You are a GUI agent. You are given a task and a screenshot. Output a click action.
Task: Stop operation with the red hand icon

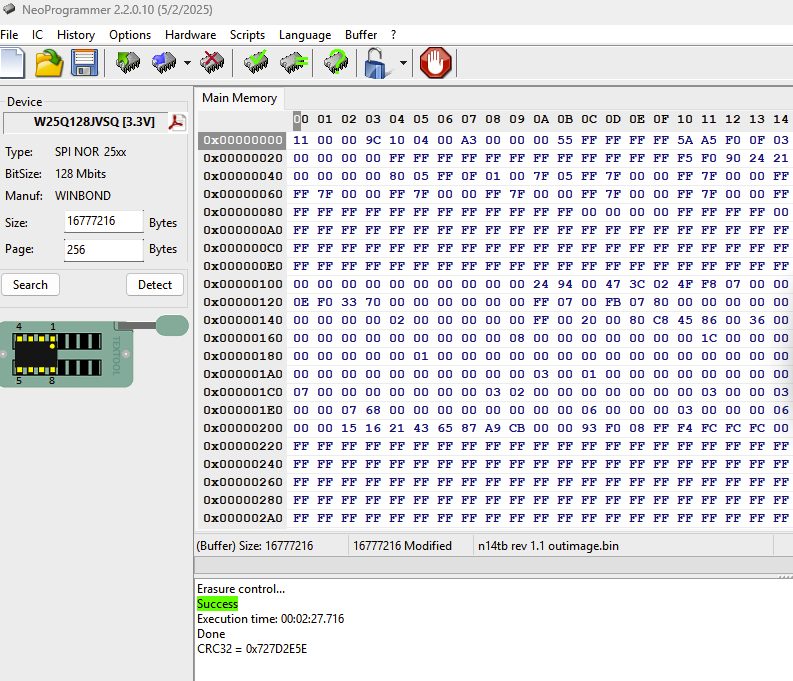(435, 63)
